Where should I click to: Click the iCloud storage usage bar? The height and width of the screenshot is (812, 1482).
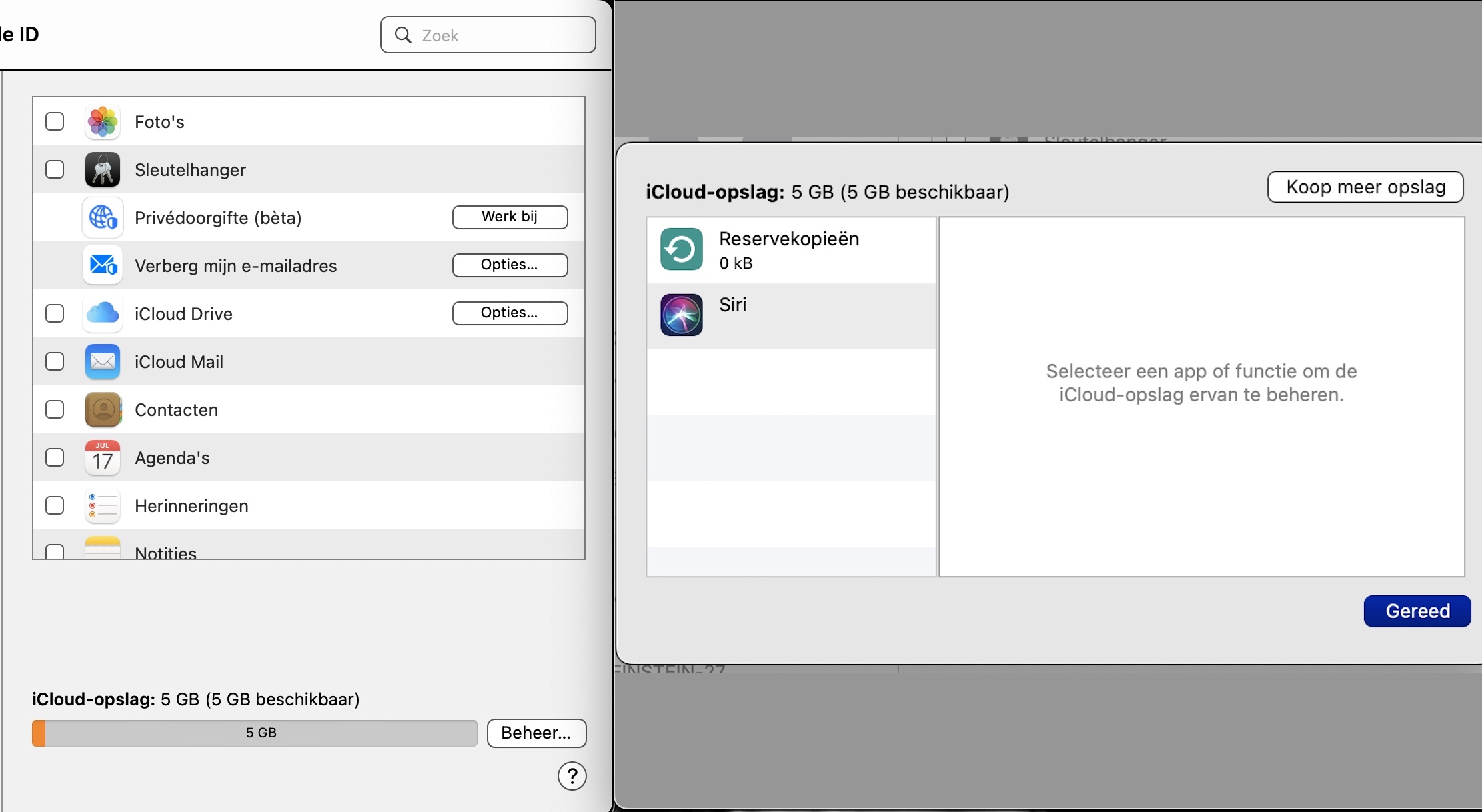point(255,733)
